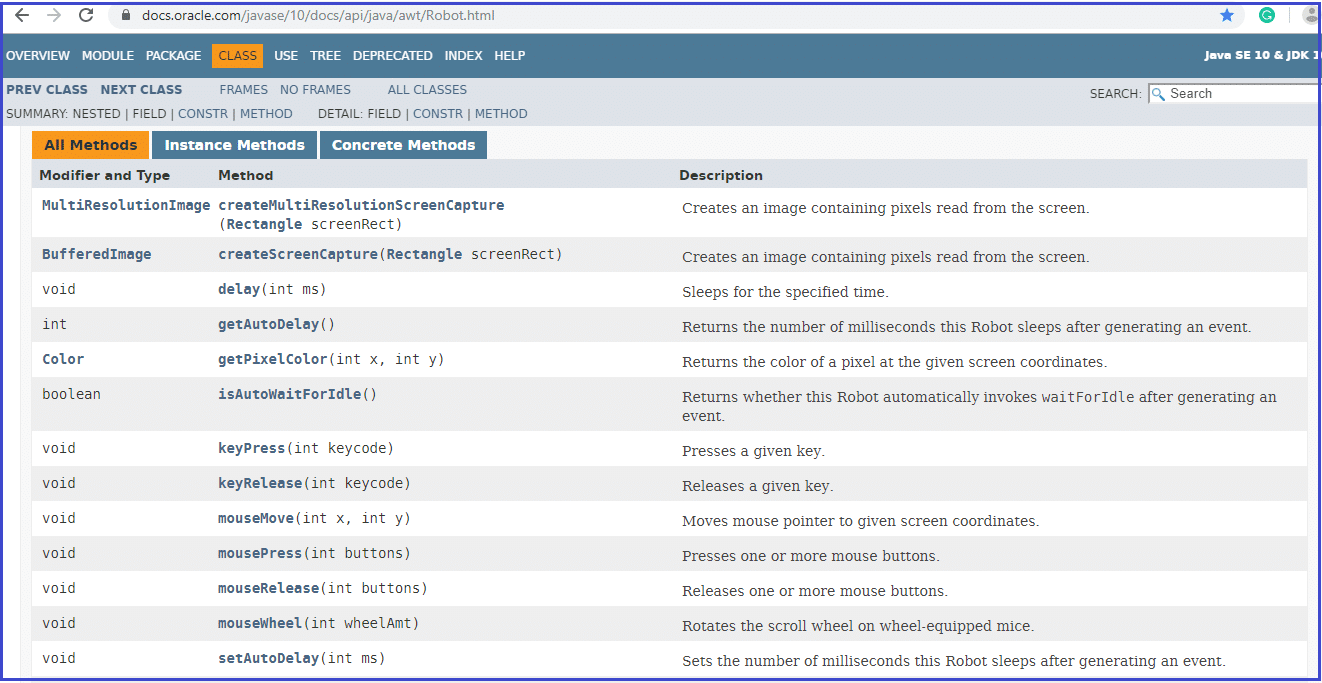Image resolution: width=1322 pixels, height=683 pixels.
Task: Switch to the Instance Methods tab
Action: click(x=233, y=144)
